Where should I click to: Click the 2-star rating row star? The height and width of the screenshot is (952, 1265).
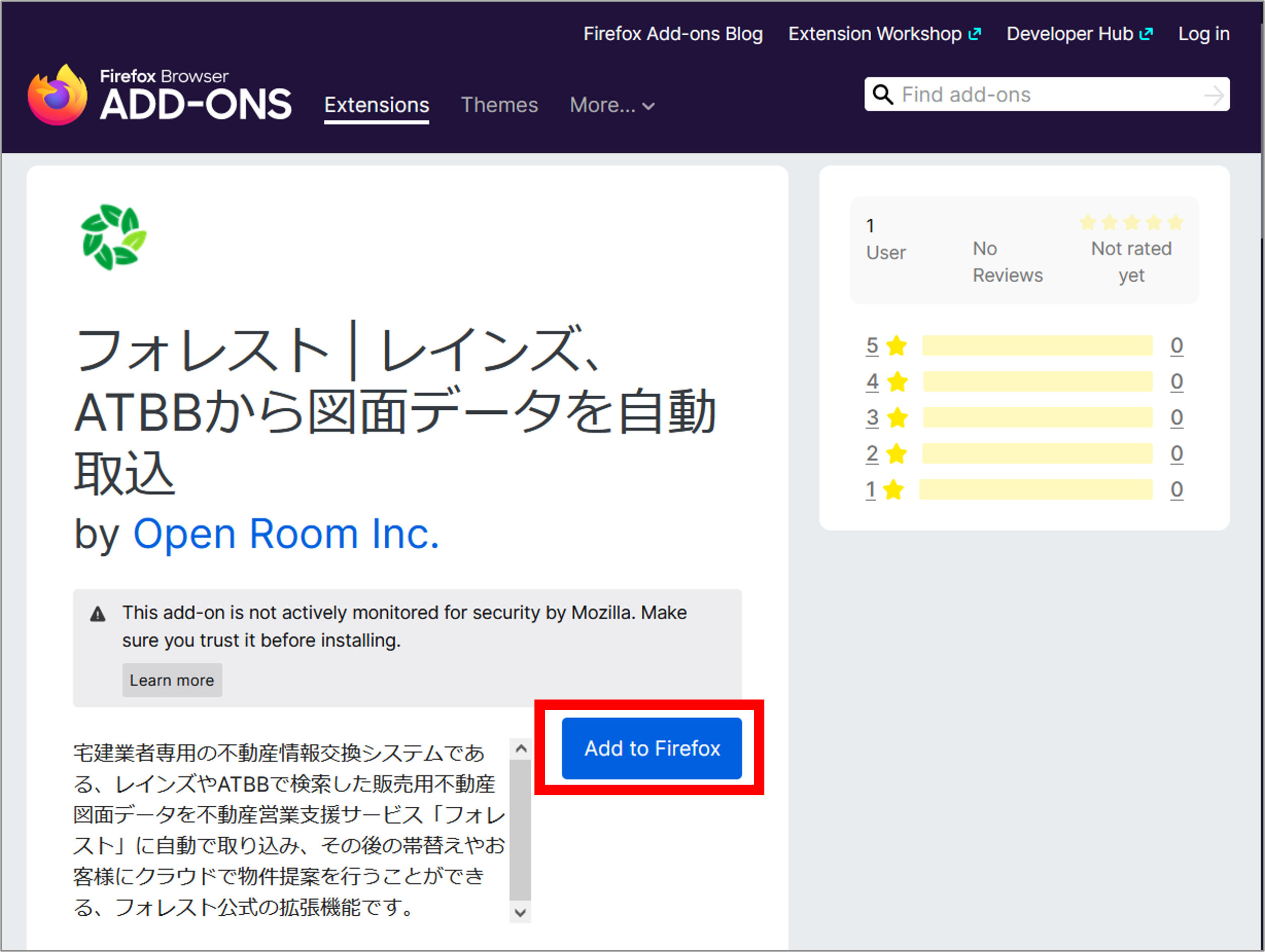[896, 454]
